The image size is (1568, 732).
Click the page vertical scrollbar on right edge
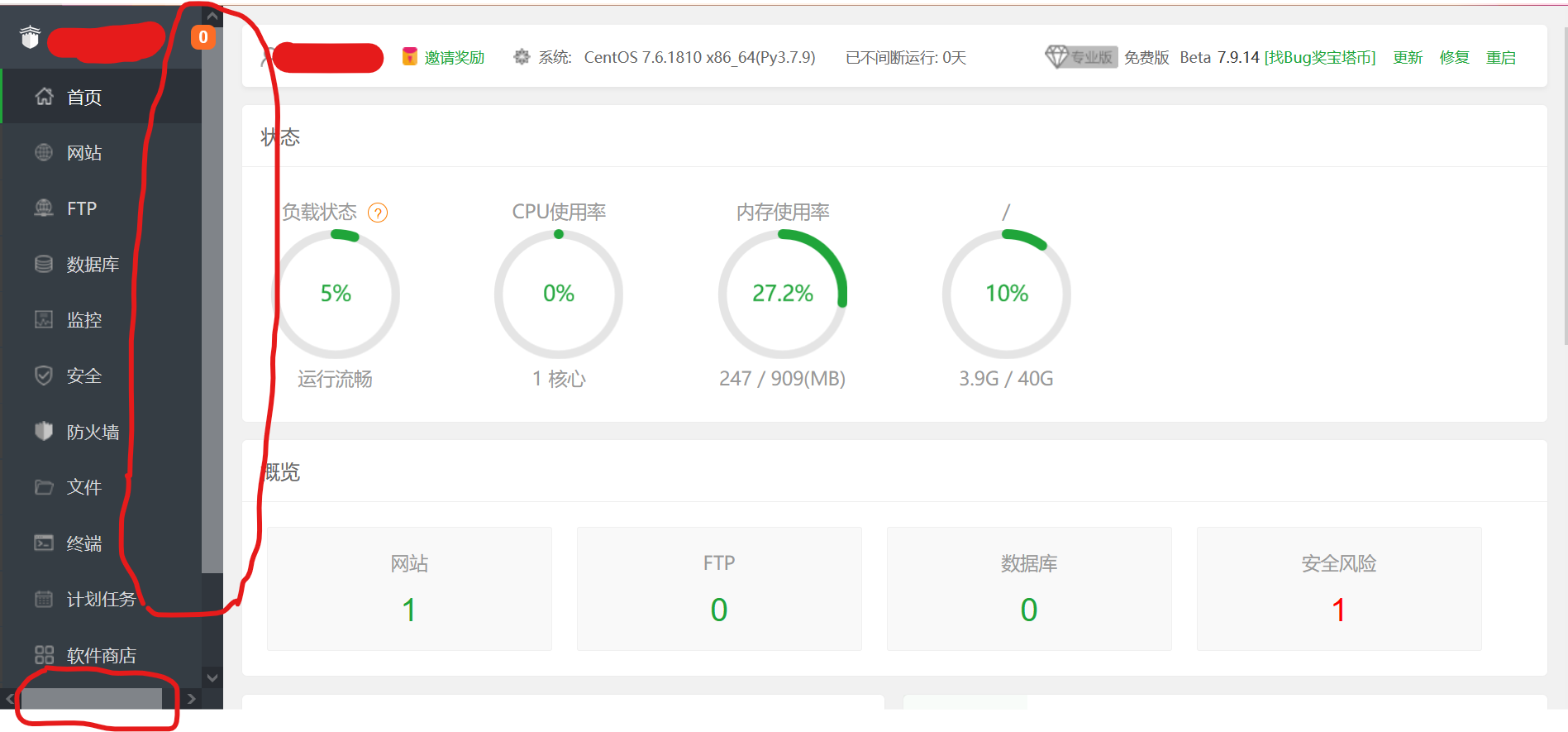pyautogui.click(x=1565, y=186)
